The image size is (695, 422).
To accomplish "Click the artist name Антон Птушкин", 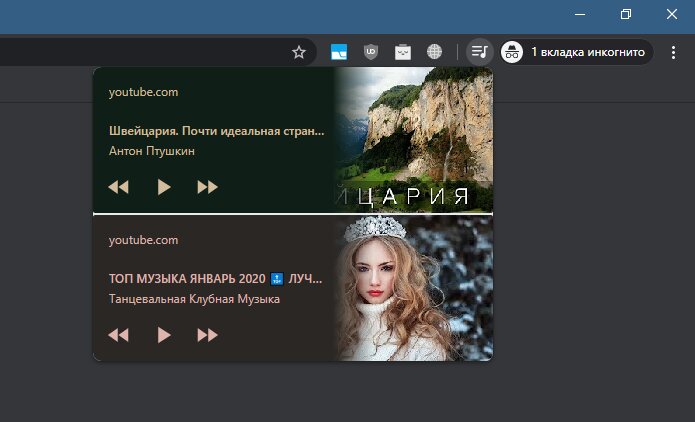I will click(x=152, y=151).
